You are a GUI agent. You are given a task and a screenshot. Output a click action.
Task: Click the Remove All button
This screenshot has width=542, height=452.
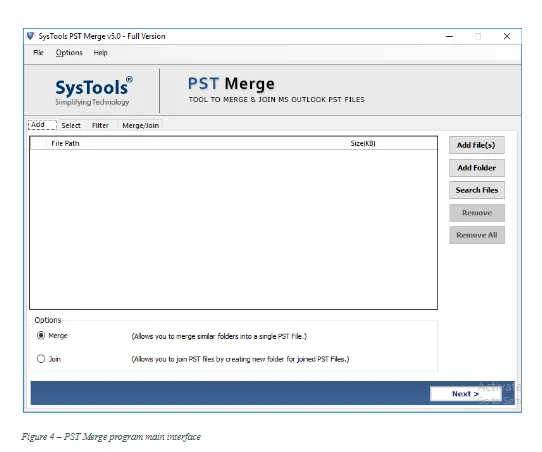tap(477, 235)
